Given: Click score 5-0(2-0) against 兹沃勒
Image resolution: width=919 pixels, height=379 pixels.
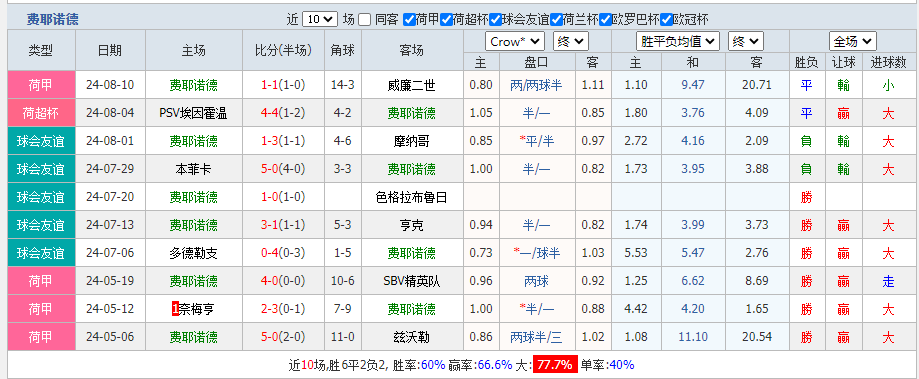Looking at the screenshot, I should [284, 337].
